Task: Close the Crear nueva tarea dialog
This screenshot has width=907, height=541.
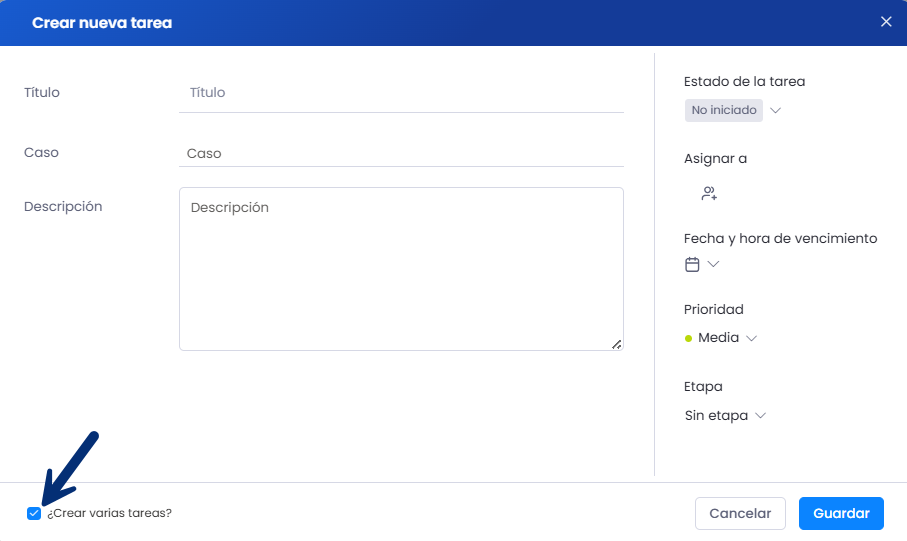Action: 886,22
